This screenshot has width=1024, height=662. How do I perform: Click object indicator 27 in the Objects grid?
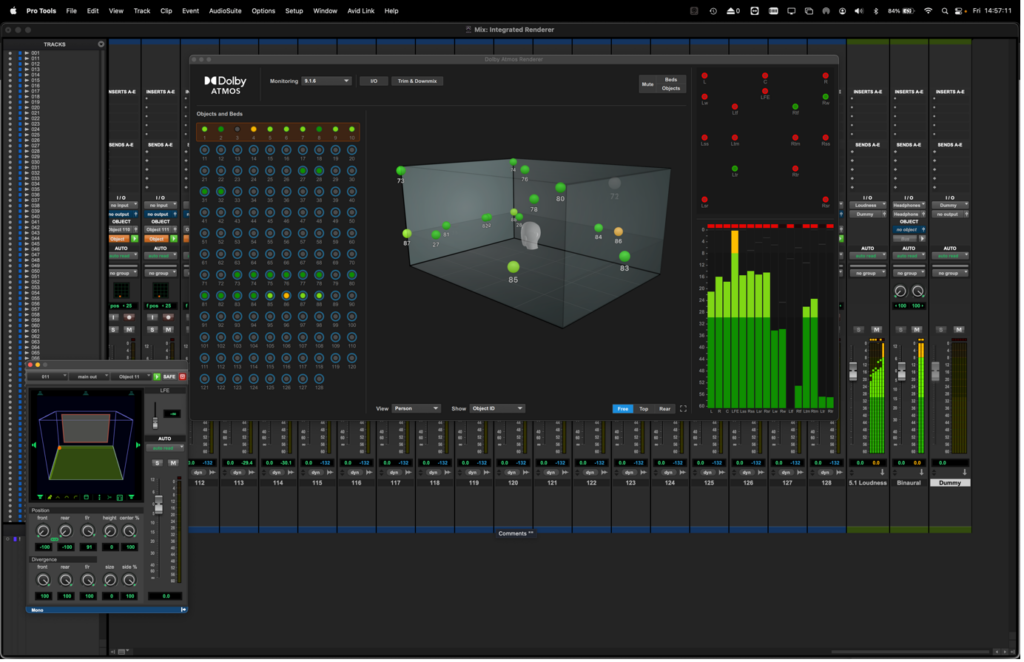pyautogui.click(x=302, y=170)
